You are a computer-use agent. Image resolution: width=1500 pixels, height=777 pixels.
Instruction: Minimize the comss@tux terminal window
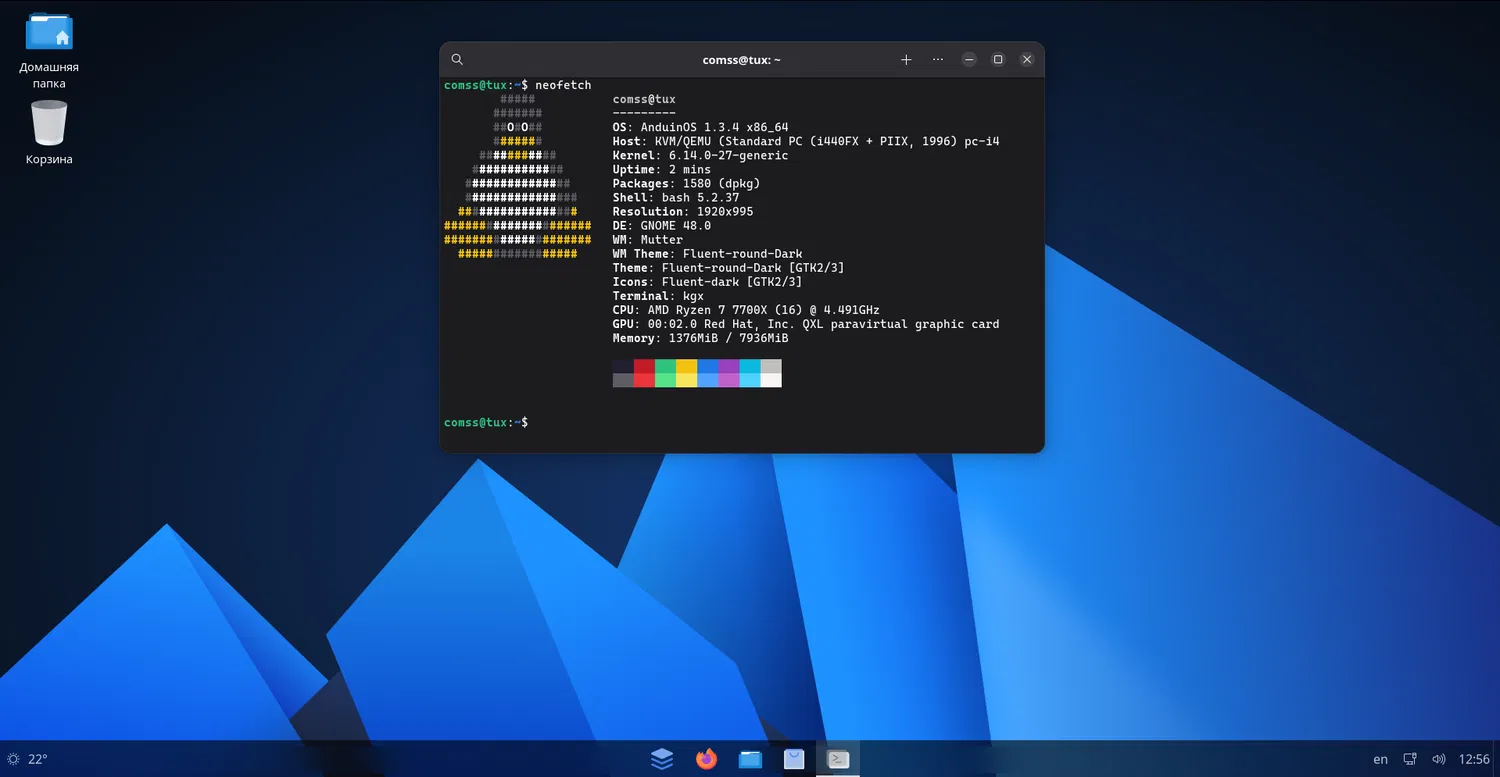[969, 60]
